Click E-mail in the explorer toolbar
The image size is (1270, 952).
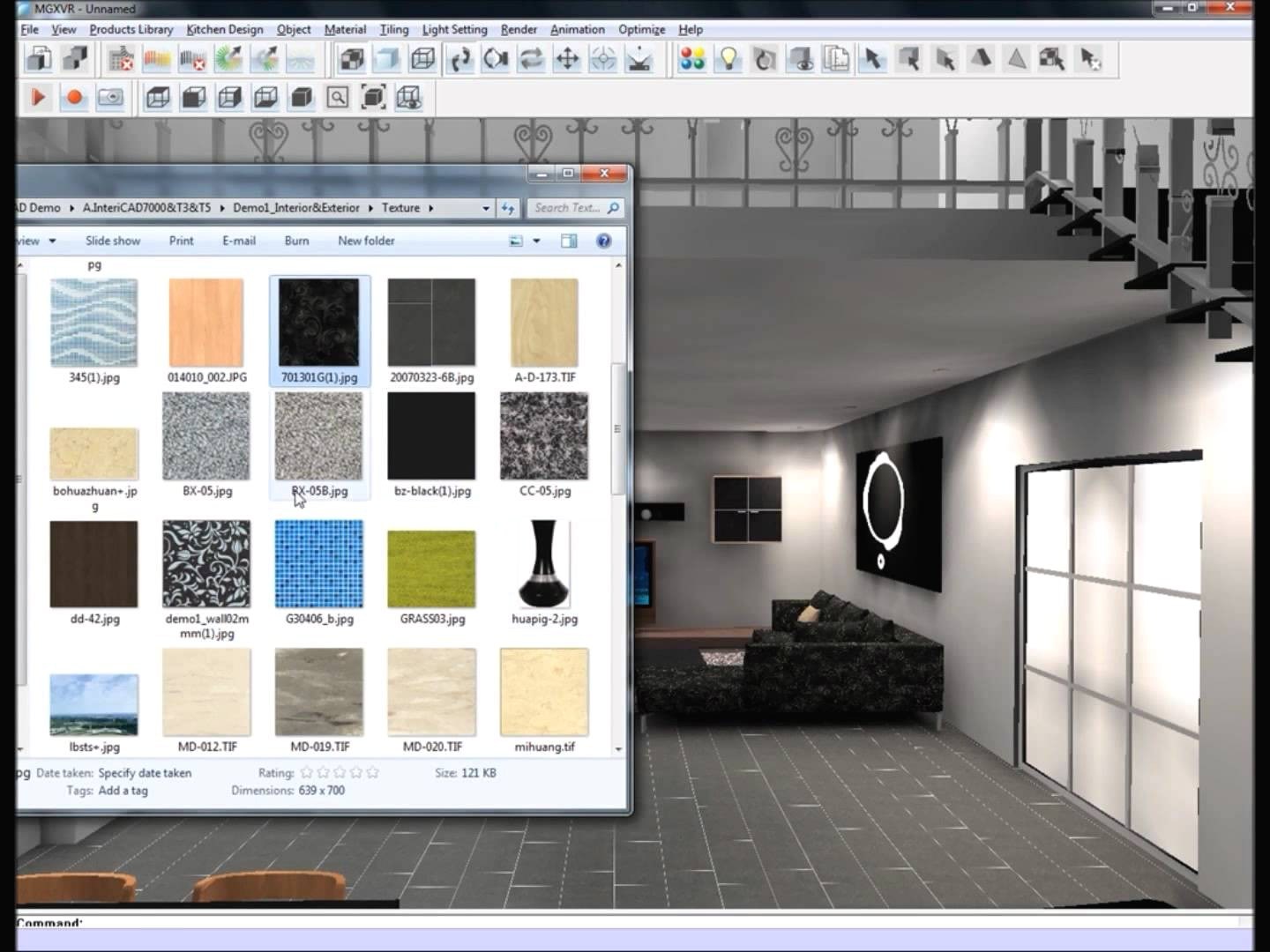238,241
